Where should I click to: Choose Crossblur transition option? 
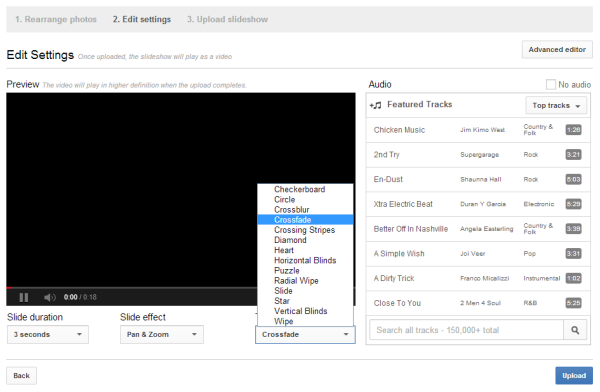305,210
